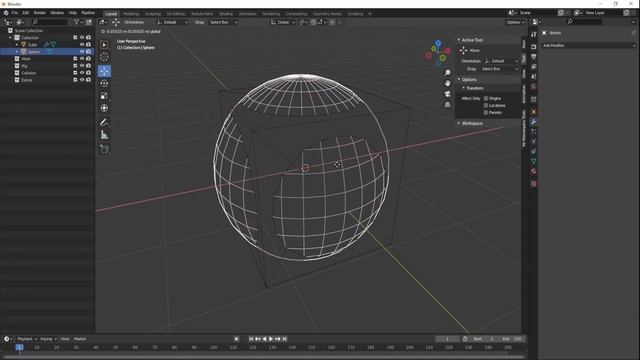Click the play animation button
640x360 pixels.
point(271,339)
